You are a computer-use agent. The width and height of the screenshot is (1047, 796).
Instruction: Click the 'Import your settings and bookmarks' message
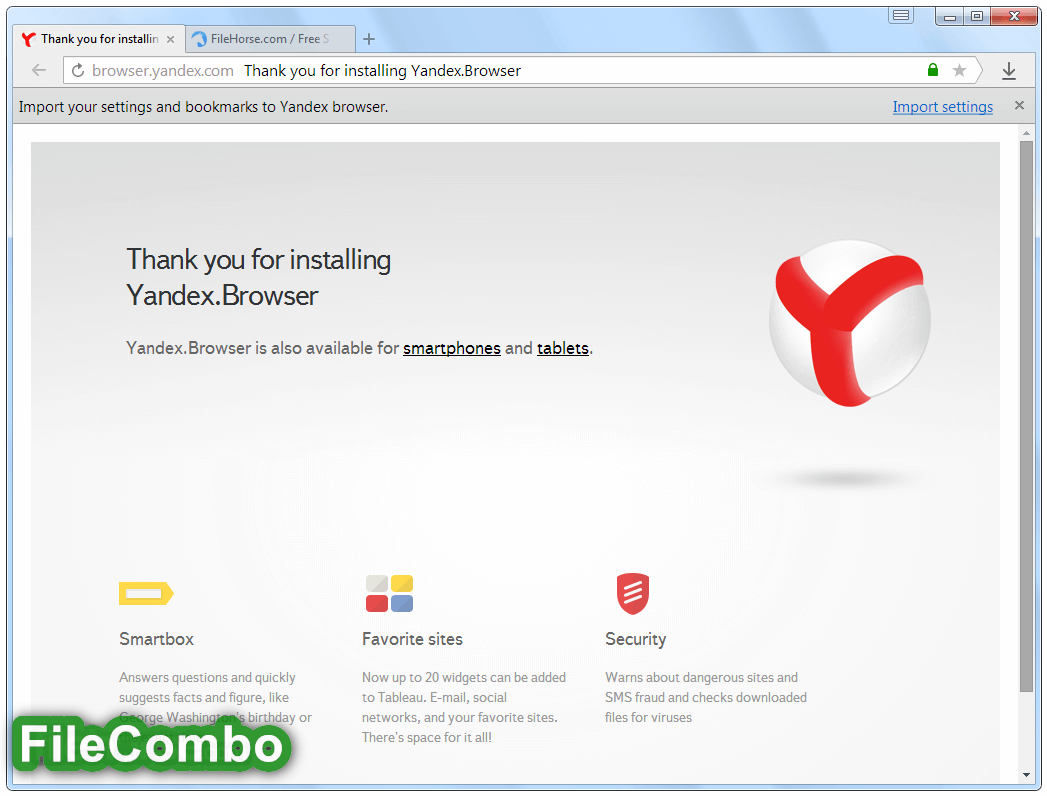tap(203, 107)
